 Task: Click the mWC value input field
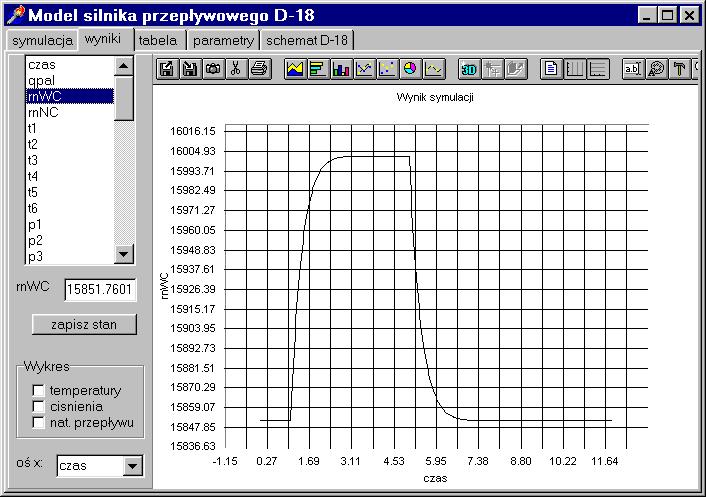tap(100, 289)
